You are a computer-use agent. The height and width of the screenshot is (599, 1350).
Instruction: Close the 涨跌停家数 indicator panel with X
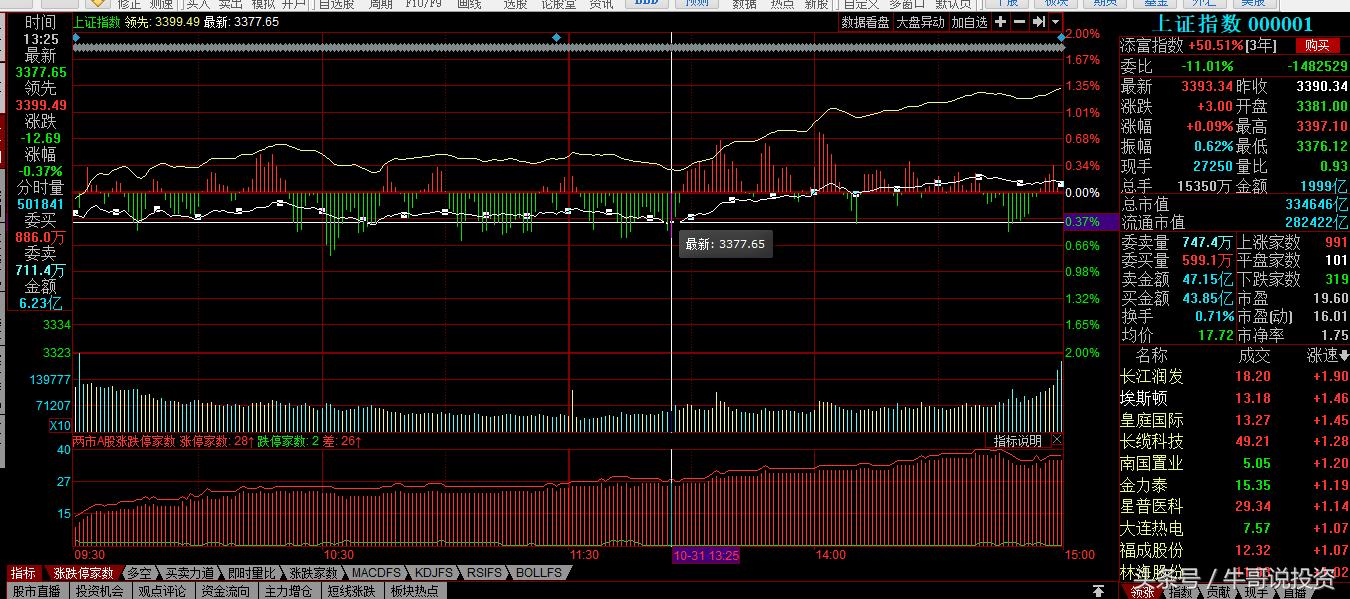pos(1057,441)
